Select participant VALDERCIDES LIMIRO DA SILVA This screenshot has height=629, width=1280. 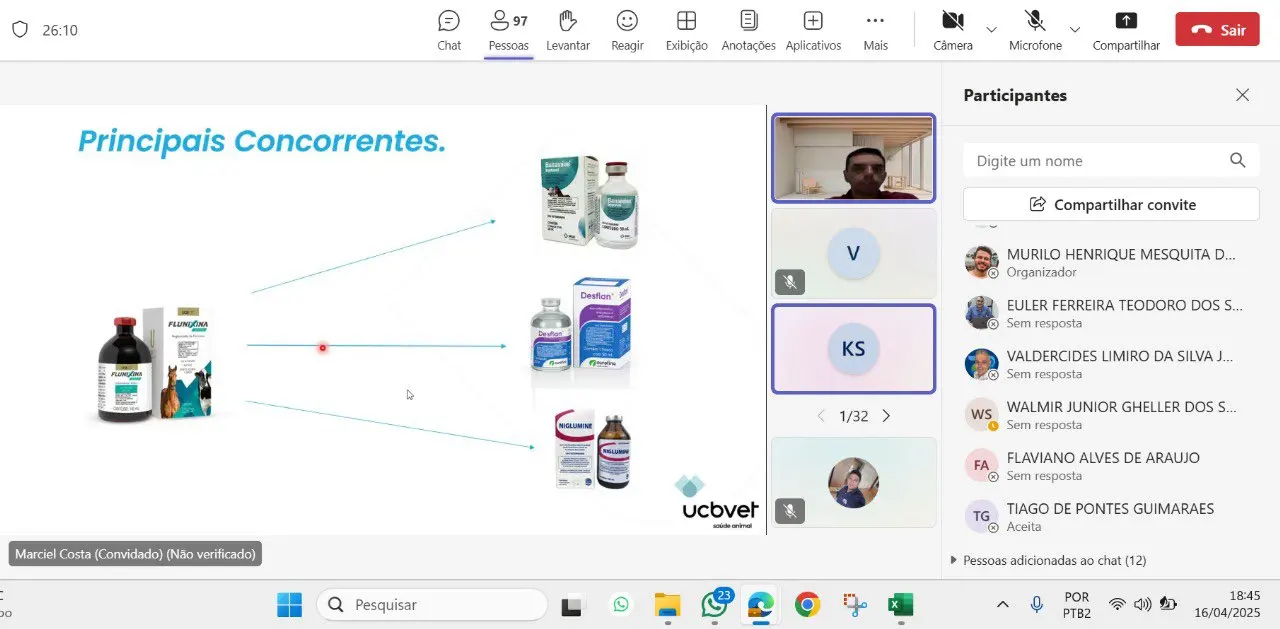point(1111,364)
